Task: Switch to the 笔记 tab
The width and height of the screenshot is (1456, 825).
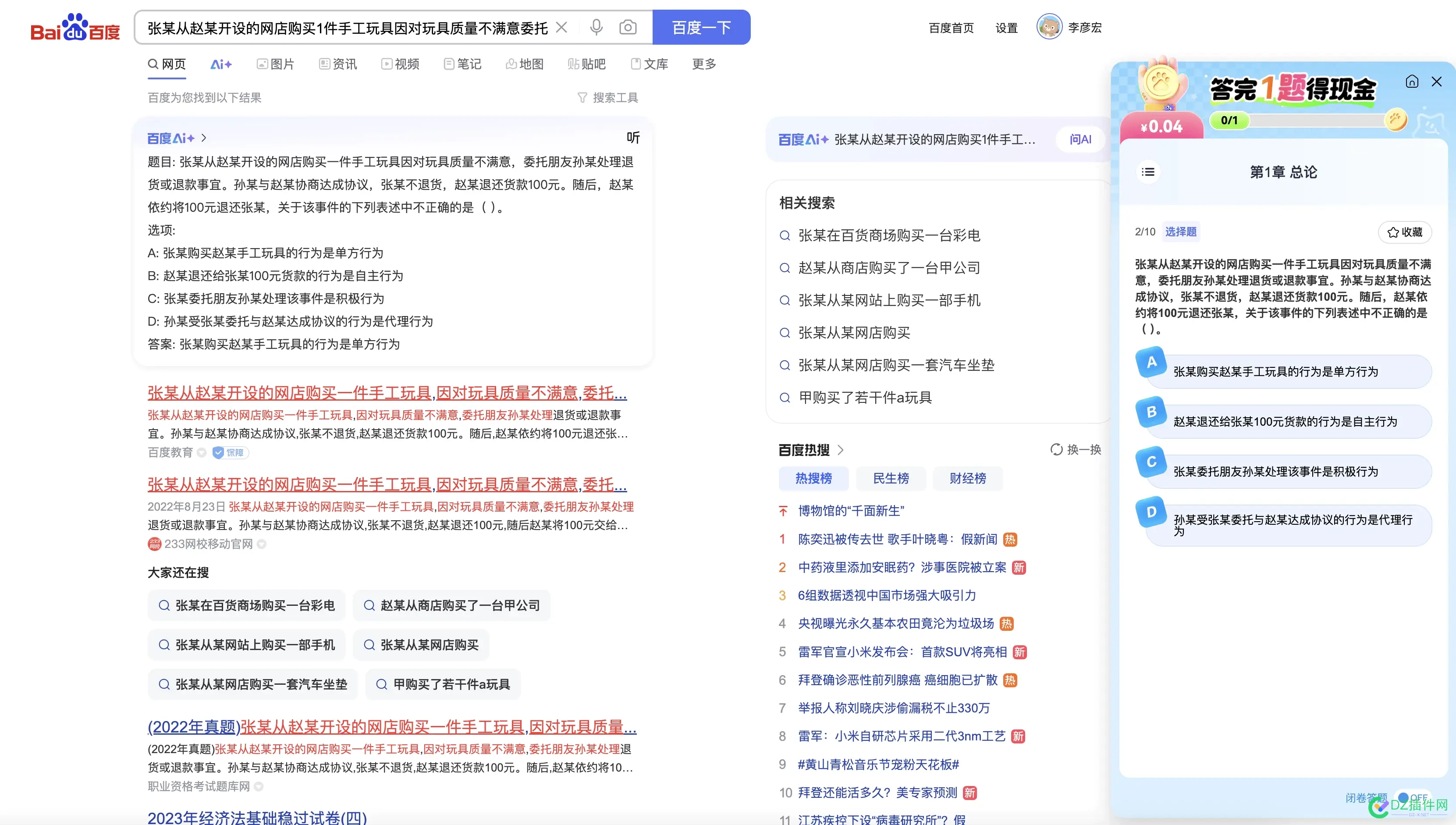Action: point(462,64)
